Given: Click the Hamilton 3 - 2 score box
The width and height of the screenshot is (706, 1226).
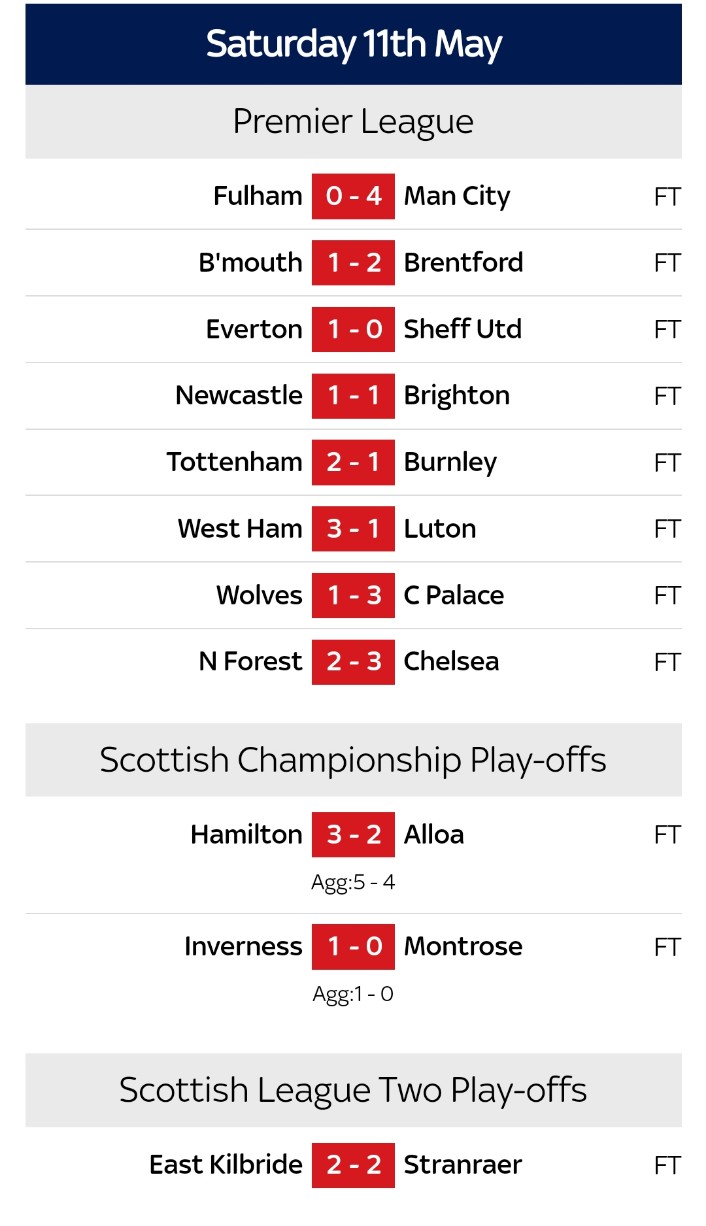Looking at the screenshot, I should 353,834.
